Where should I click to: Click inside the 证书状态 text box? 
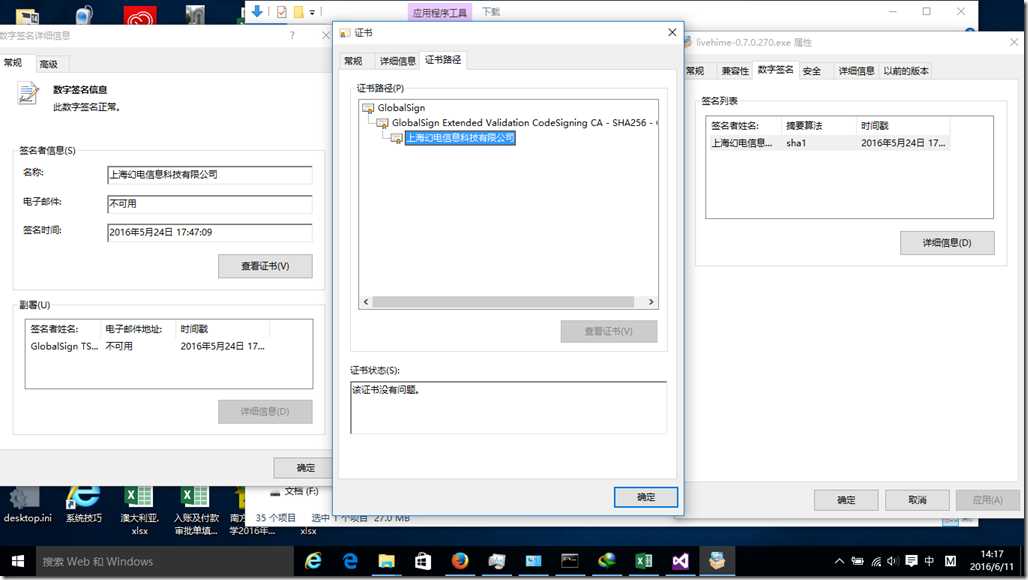[x=508, y=407]
